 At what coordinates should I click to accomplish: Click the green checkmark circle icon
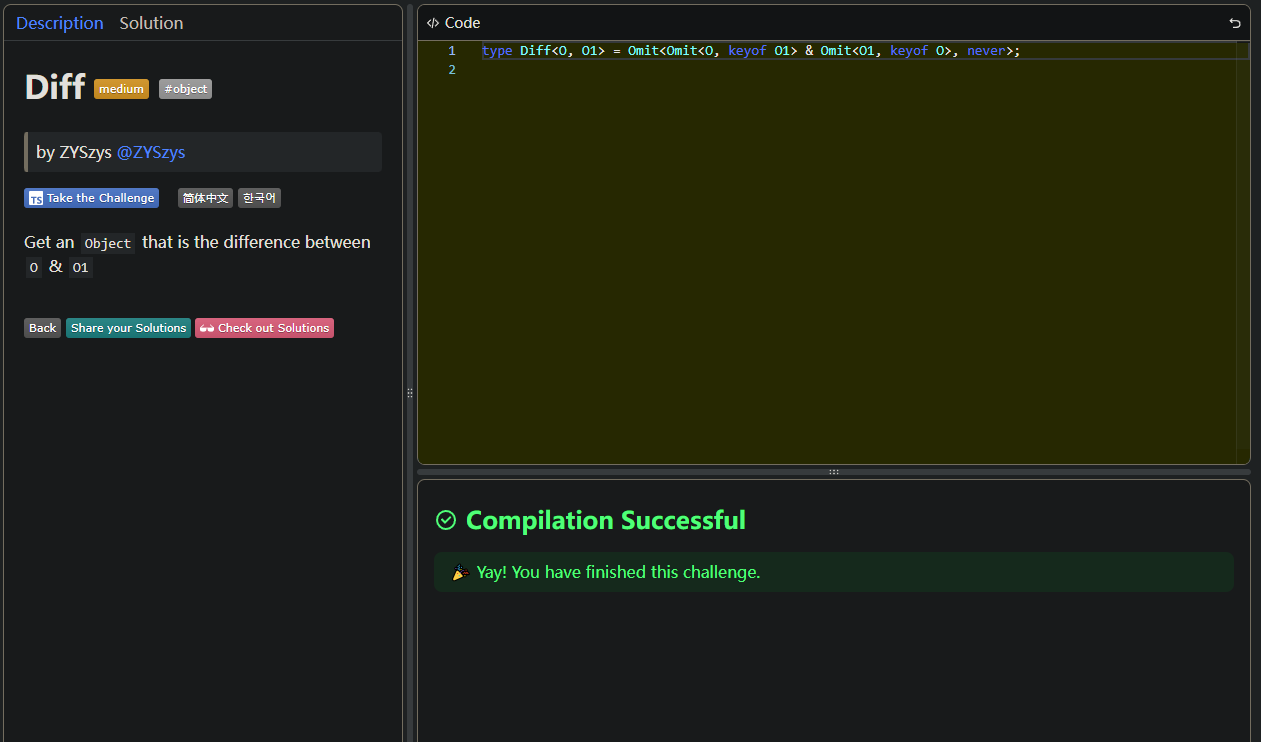(446, 520)
